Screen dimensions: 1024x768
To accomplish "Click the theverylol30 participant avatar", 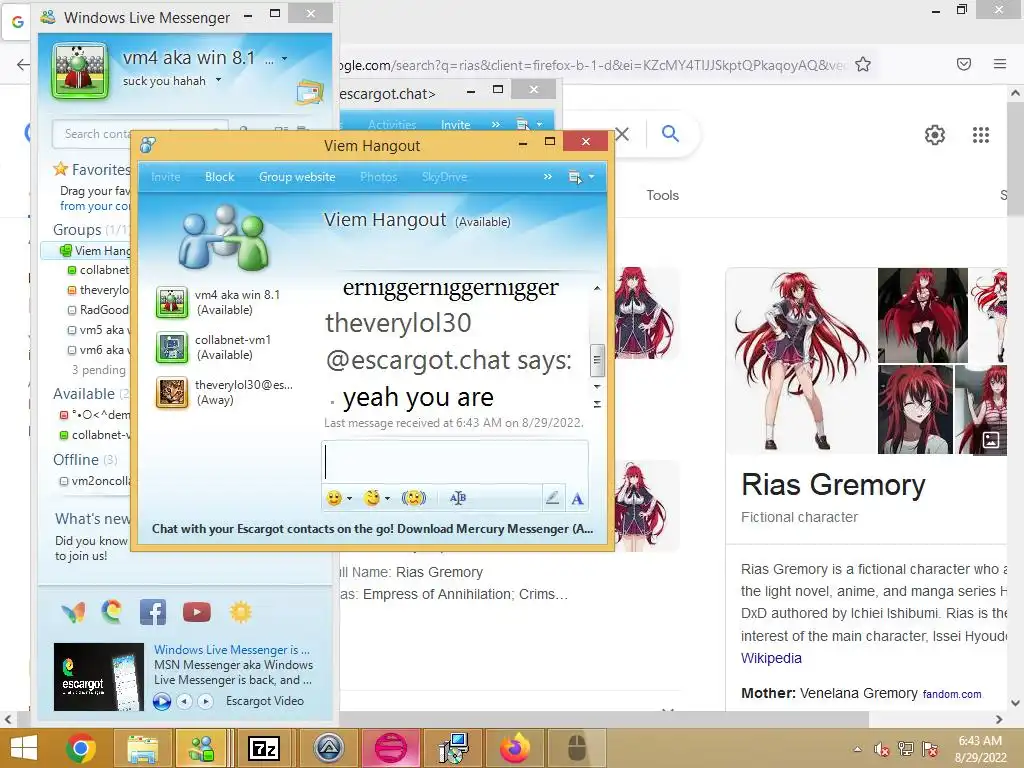I will click(172, 392).
